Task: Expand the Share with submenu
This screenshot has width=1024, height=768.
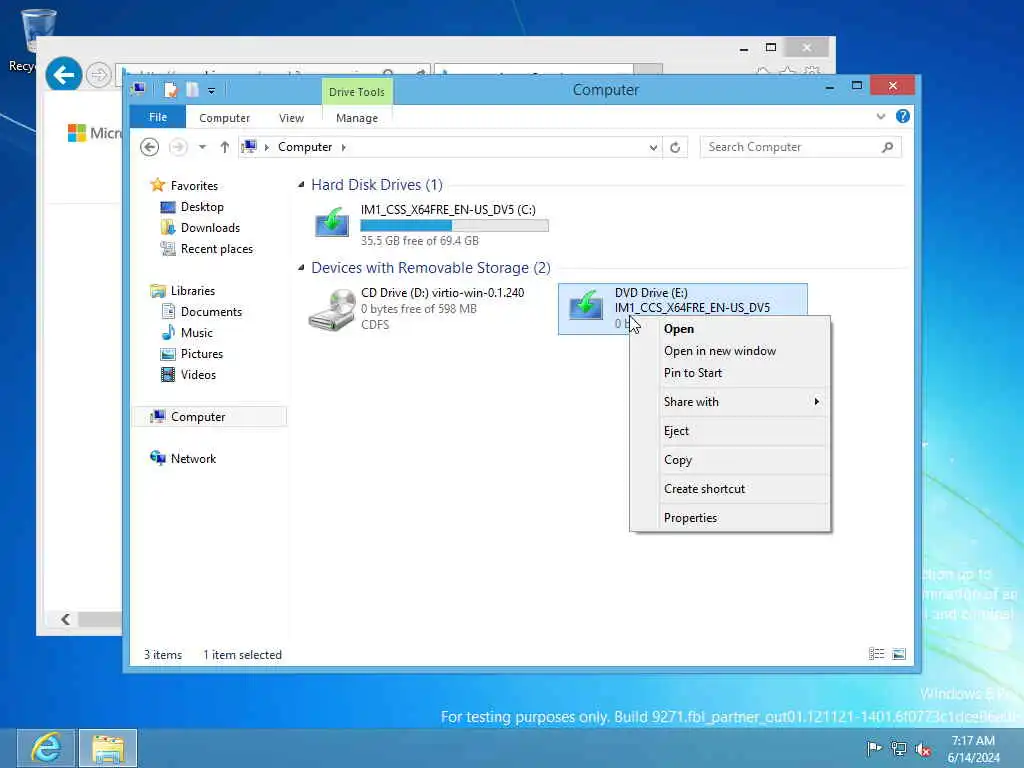Action: pos(730,402)
